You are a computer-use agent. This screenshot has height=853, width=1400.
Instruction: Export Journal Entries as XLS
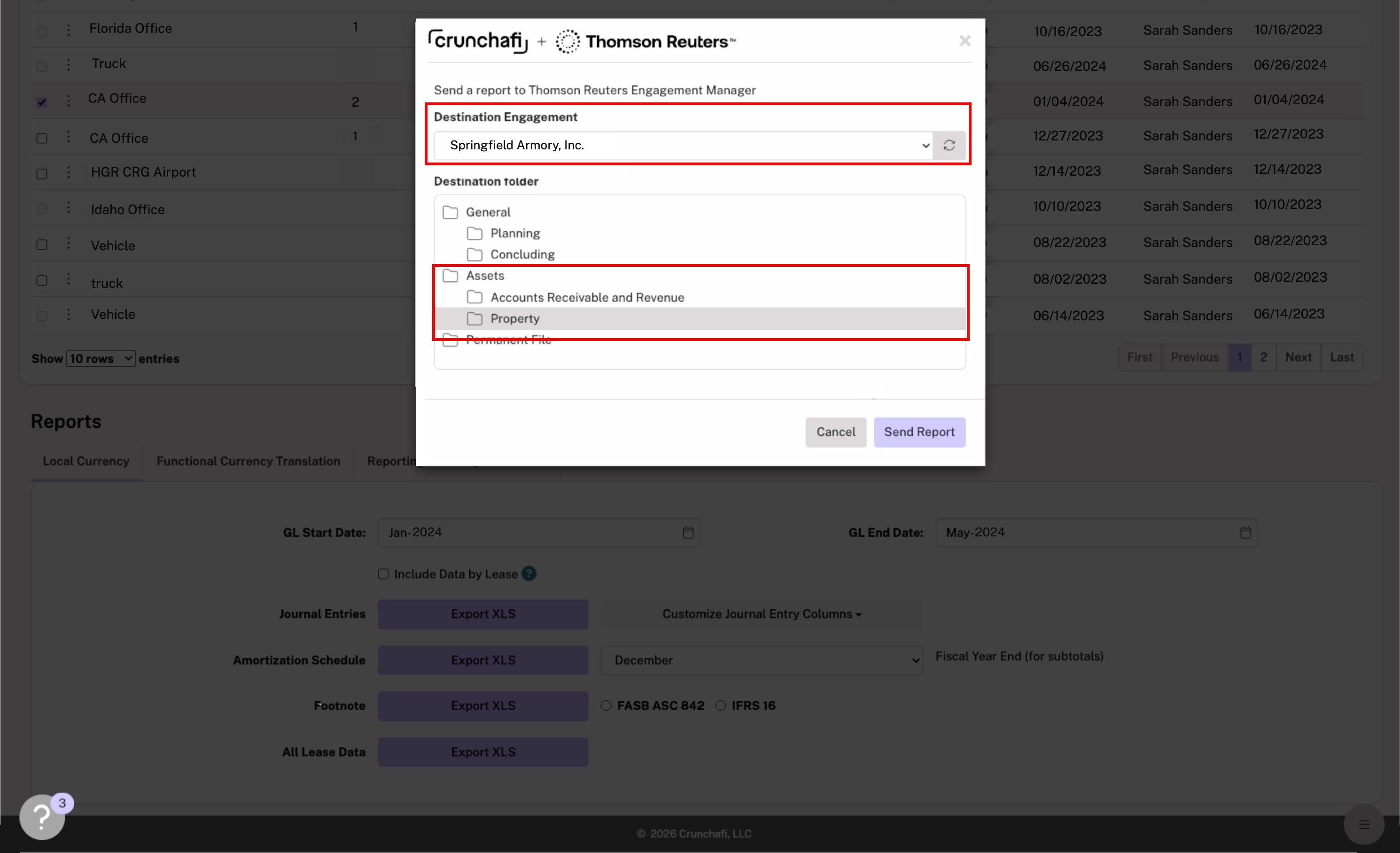483,614
